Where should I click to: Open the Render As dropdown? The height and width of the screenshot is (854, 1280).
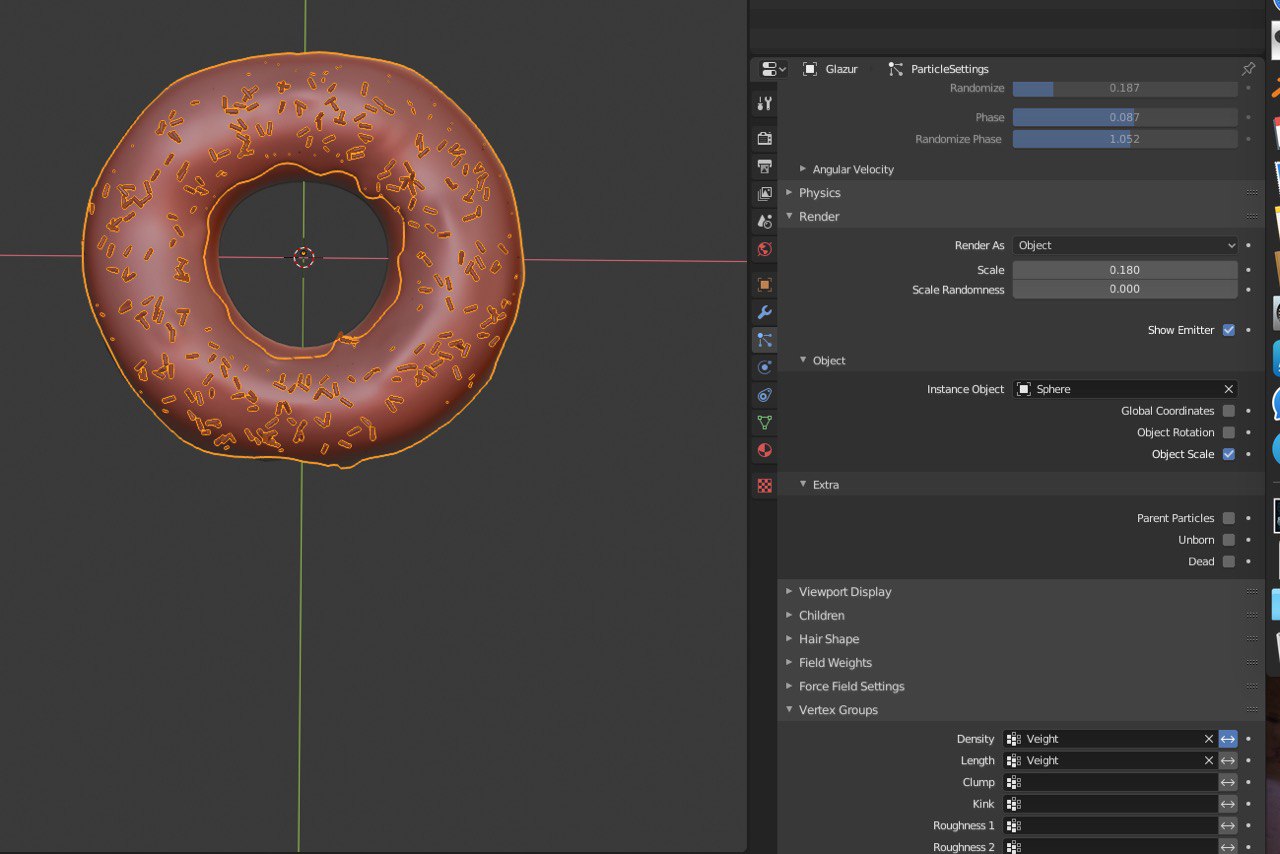point(1125,245)
